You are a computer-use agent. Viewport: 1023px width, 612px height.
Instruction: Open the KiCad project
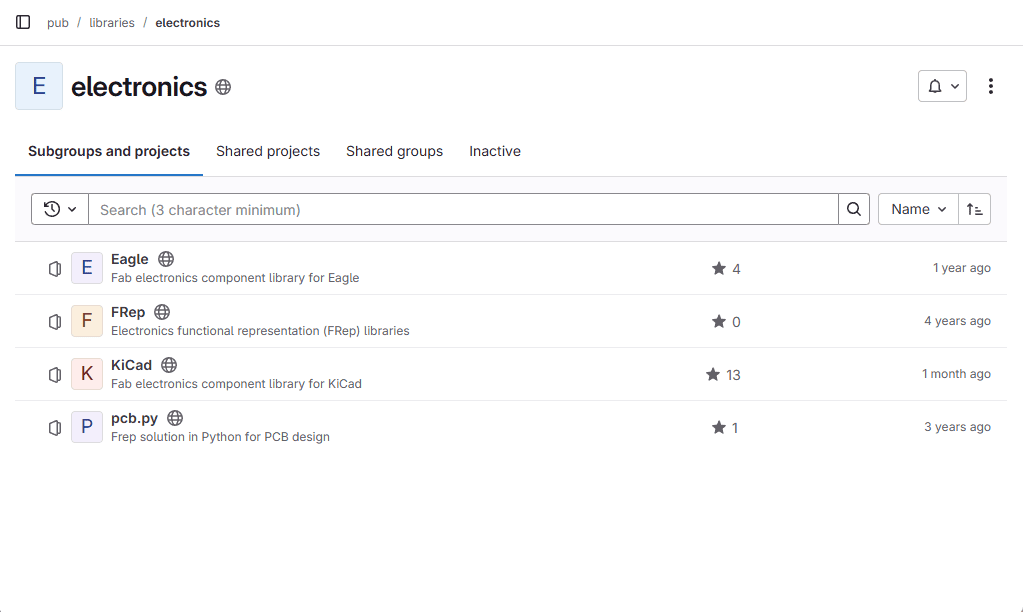tap(131, 365)
